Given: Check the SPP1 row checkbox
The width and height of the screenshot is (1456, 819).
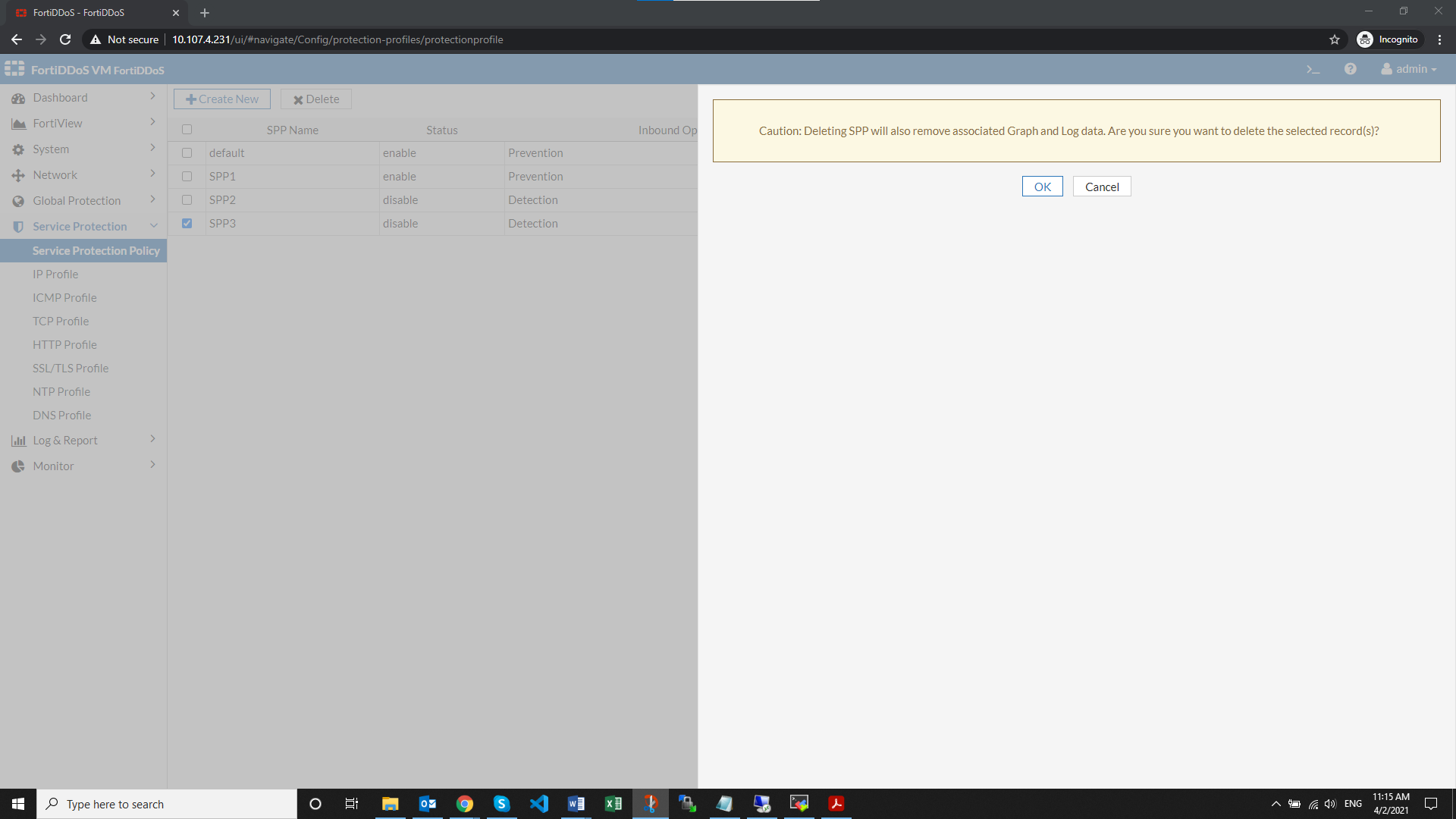Looking at the screenshot, I should 187,176.
